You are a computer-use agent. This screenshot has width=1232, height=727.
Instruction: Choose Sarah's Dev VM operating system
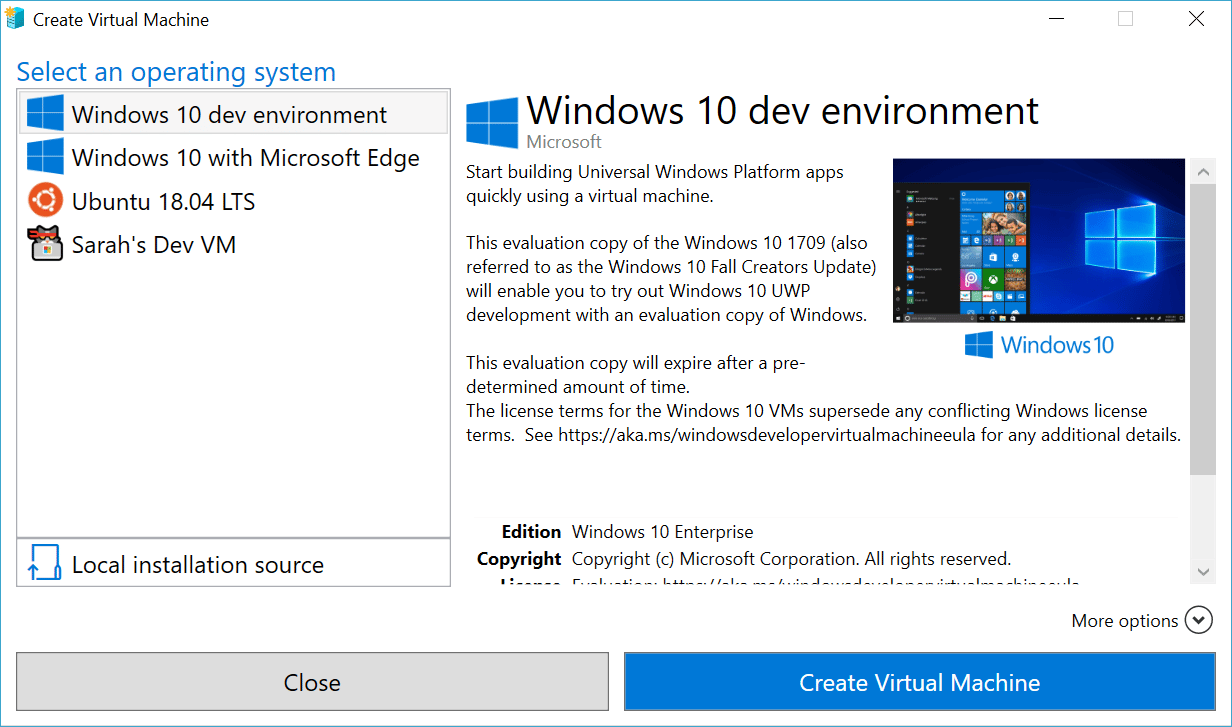[x=153, y=244]
